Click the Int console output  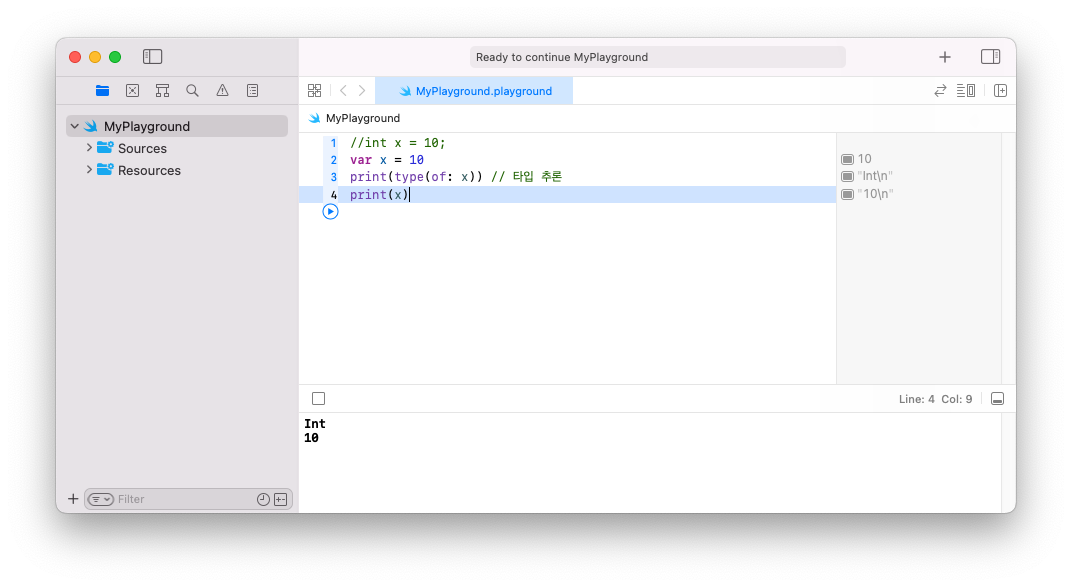314,424
